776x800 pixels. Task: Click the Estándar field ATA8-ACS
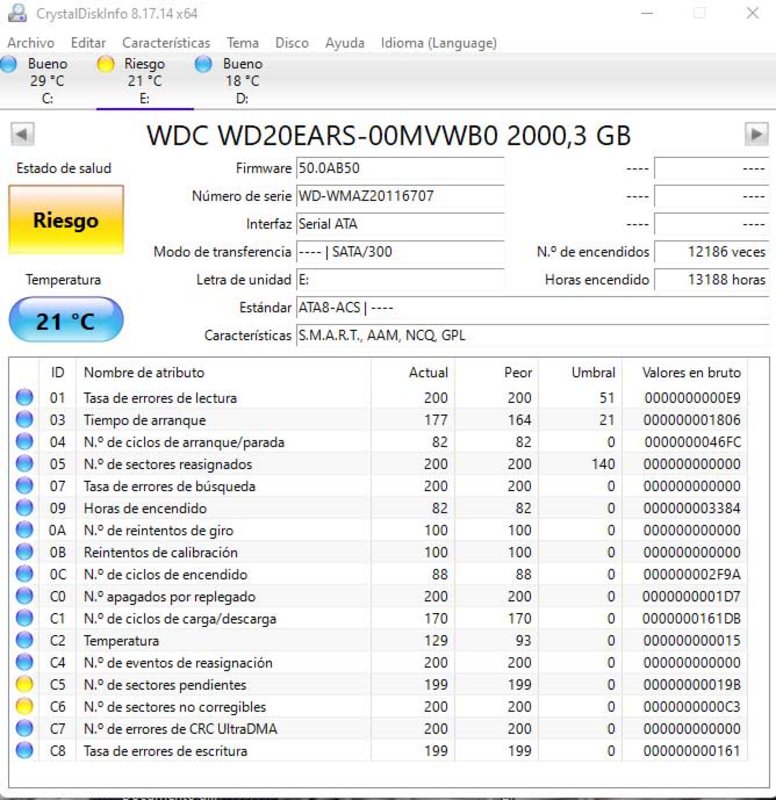point(532,308)
